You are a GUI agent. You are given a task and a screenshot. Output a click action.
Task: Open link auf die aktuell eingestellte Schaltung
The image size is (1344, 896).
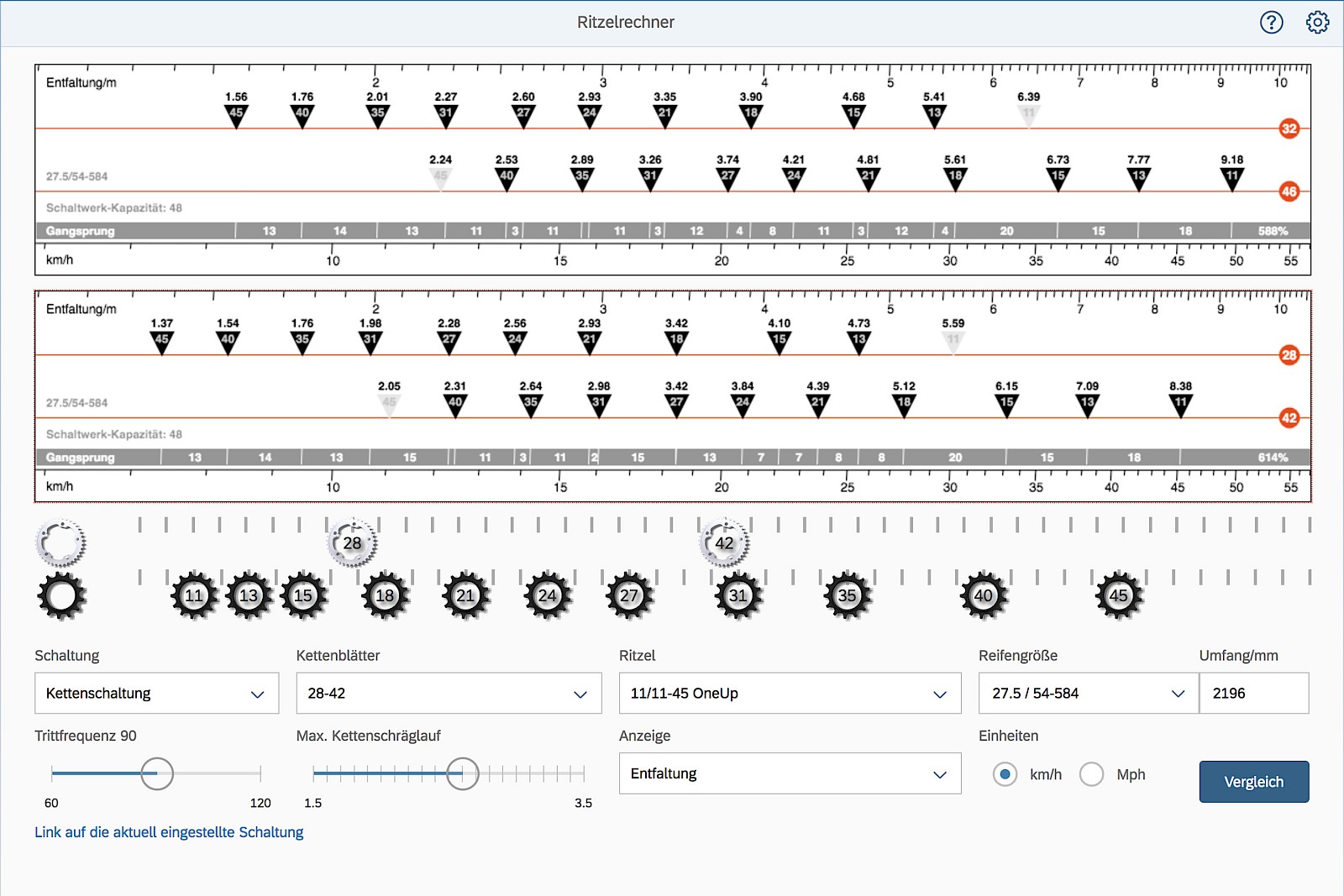[169, 832]
